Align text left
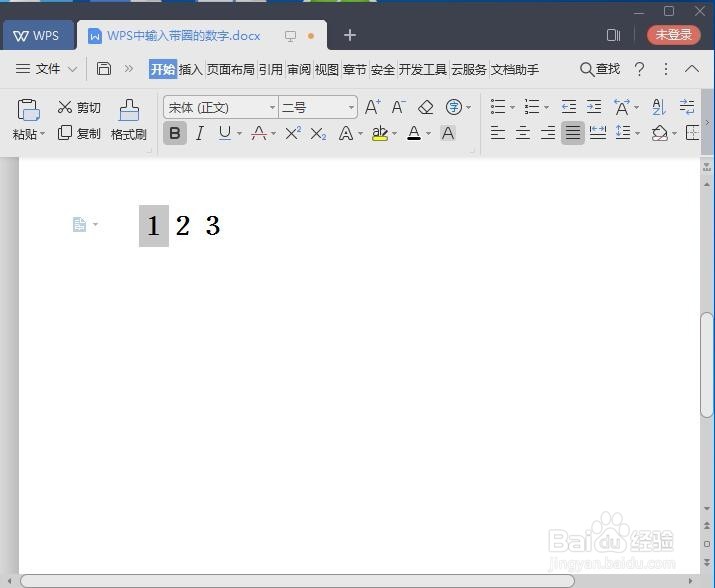This screenshot has width=715, height=588. coord(497,133)
